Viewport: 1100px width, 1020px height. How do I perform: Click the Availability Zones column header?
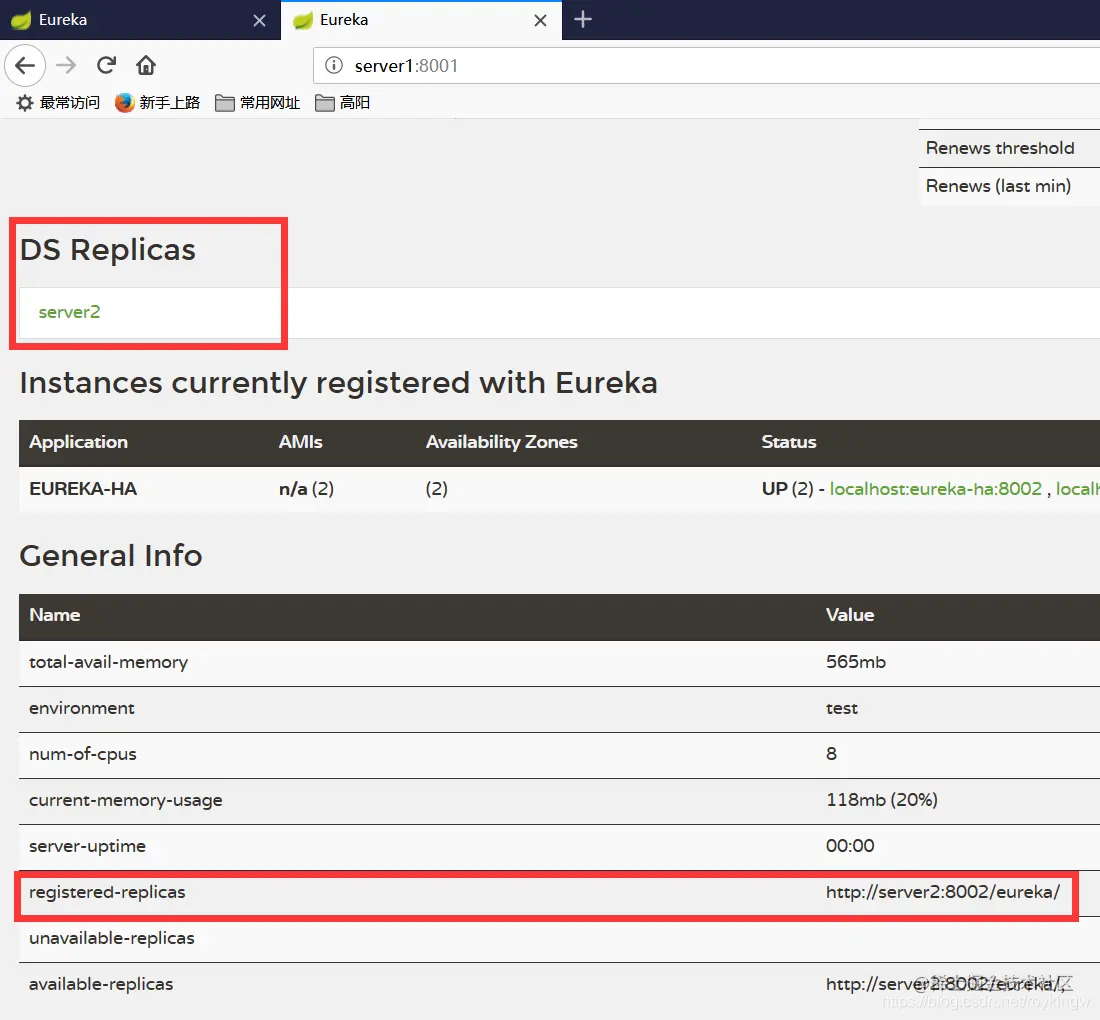point(502,442)
